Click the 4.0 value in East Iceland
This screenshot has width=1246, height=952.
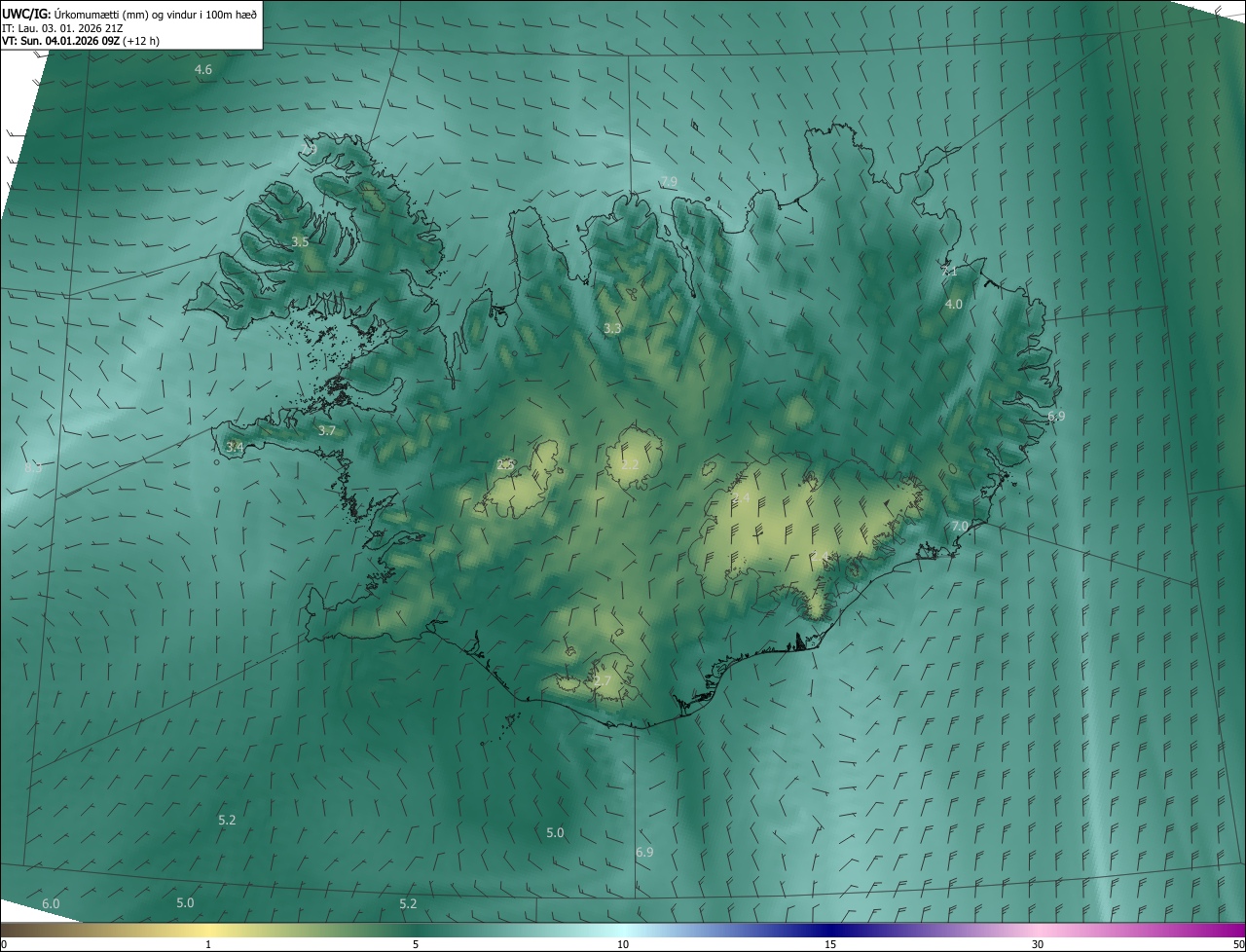[x=954, y=304]
